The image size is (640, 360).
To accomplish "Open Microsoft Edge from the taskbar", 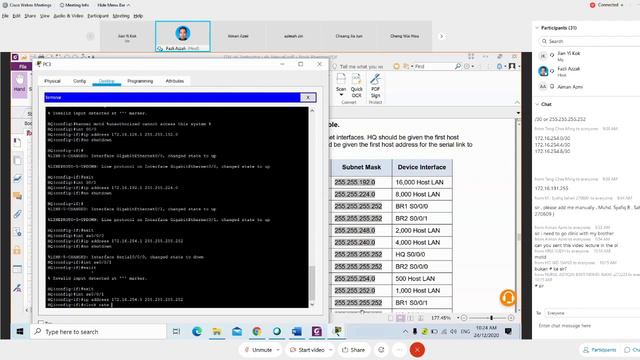I will point(197,332).
